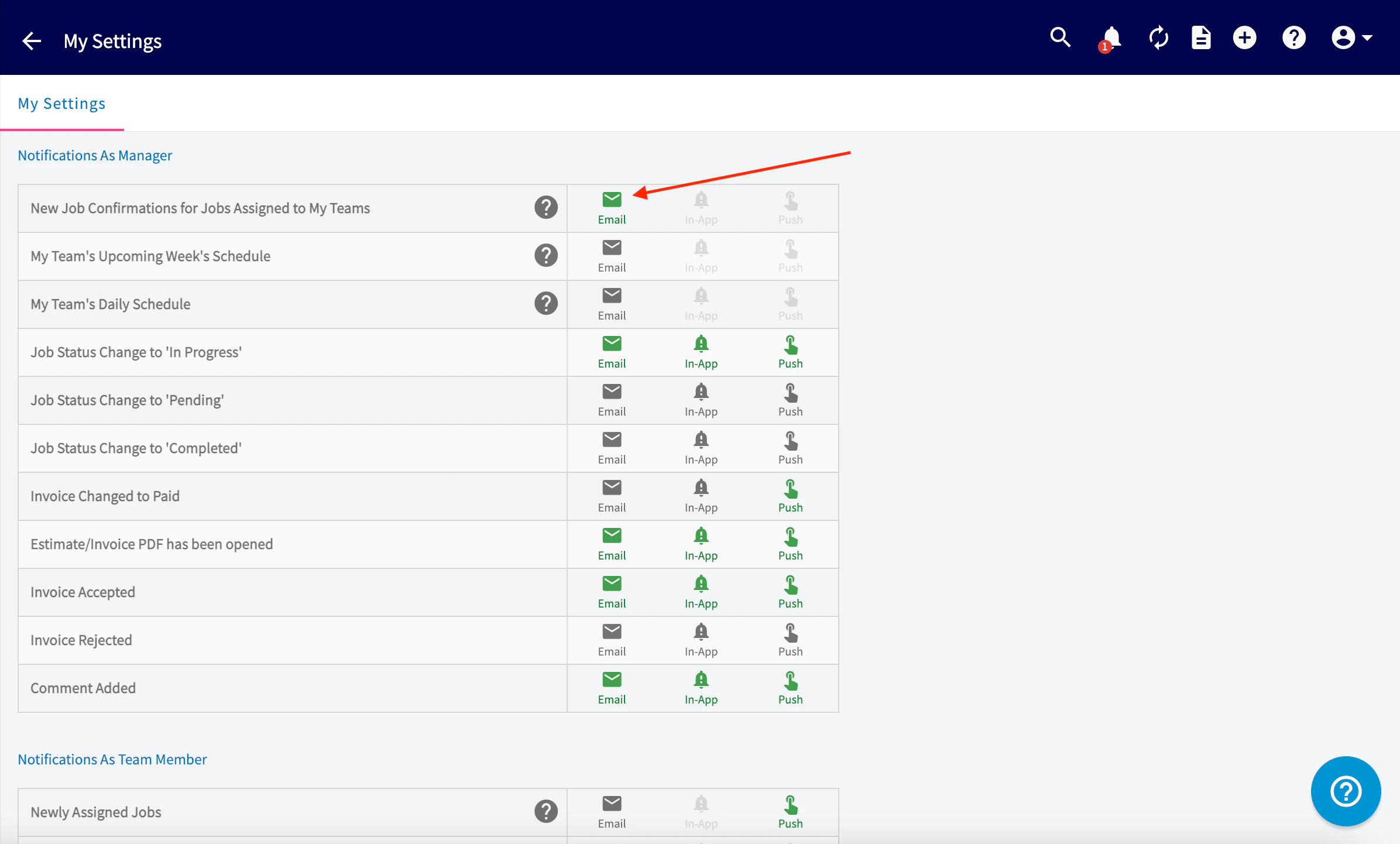Disable Email for Invoice Accepted
Viewport: 1400px width, 844px height.
[612, 592]
